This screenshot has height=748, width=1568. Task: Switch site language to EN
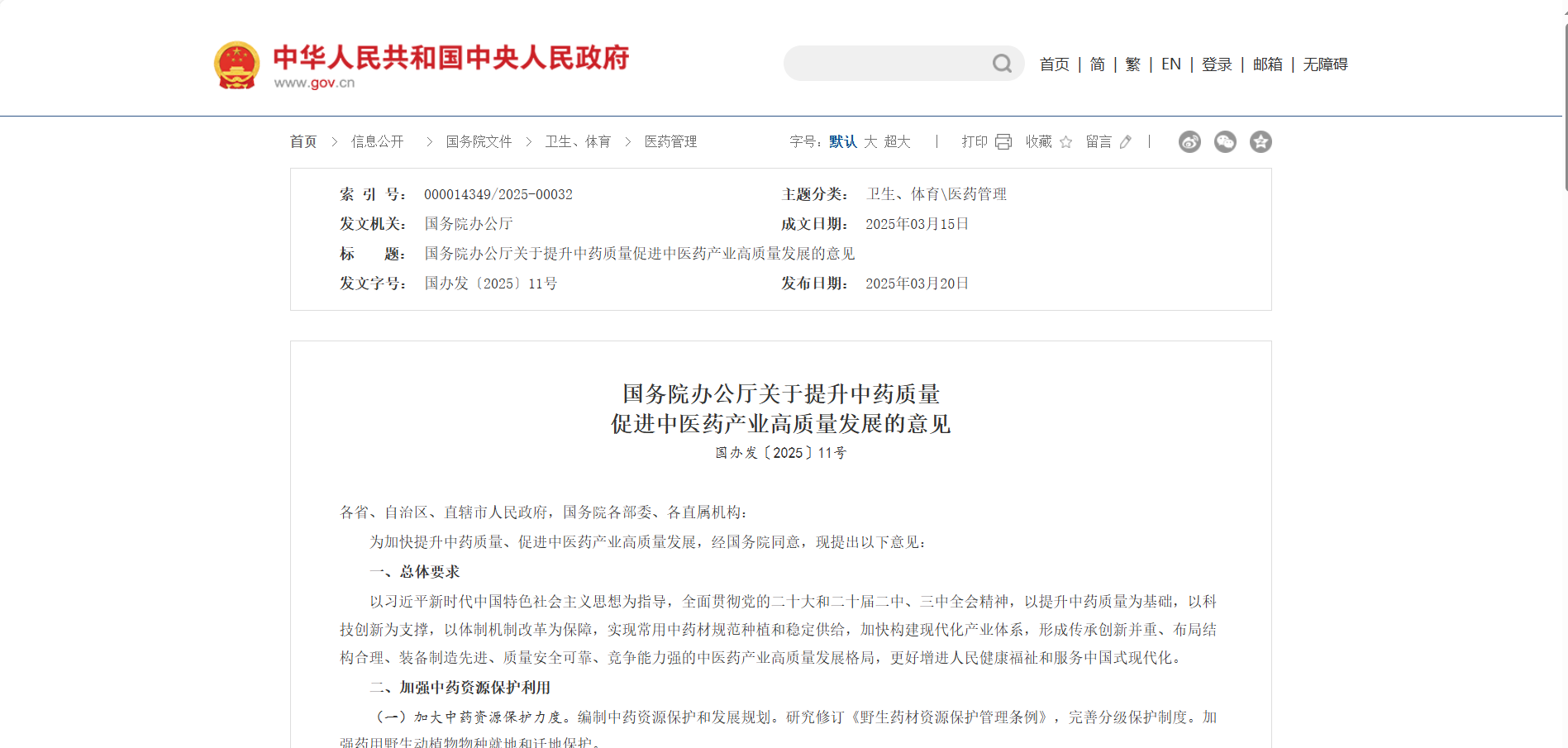click(1170, 64)
